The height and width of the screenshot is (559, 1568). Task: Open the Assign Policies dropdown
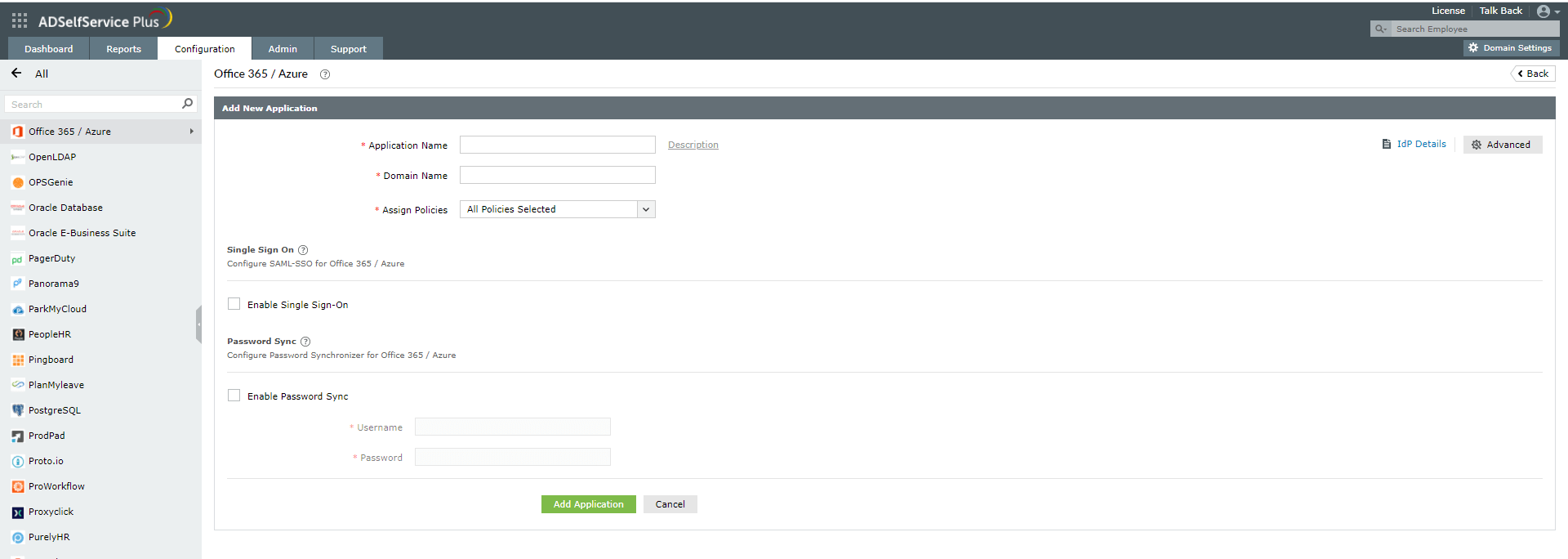tap(557, 209)
